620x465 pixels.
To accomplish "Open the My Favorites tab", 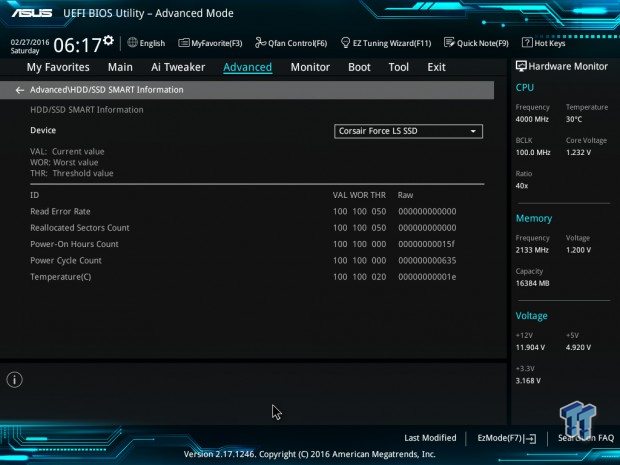I will click(58, 67).
